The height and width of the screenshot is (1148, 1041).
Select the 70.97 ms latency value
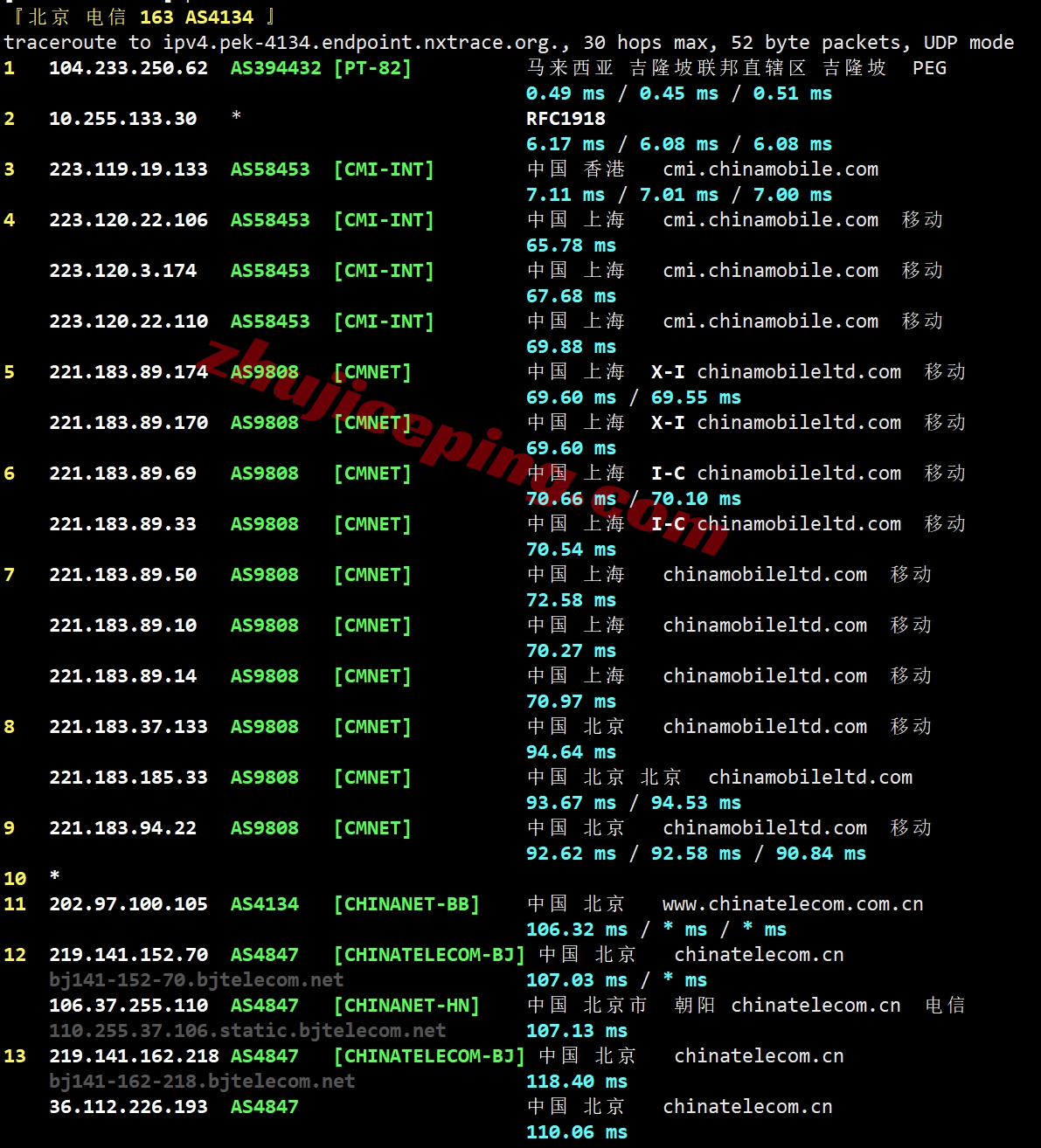tap(571, 702)
